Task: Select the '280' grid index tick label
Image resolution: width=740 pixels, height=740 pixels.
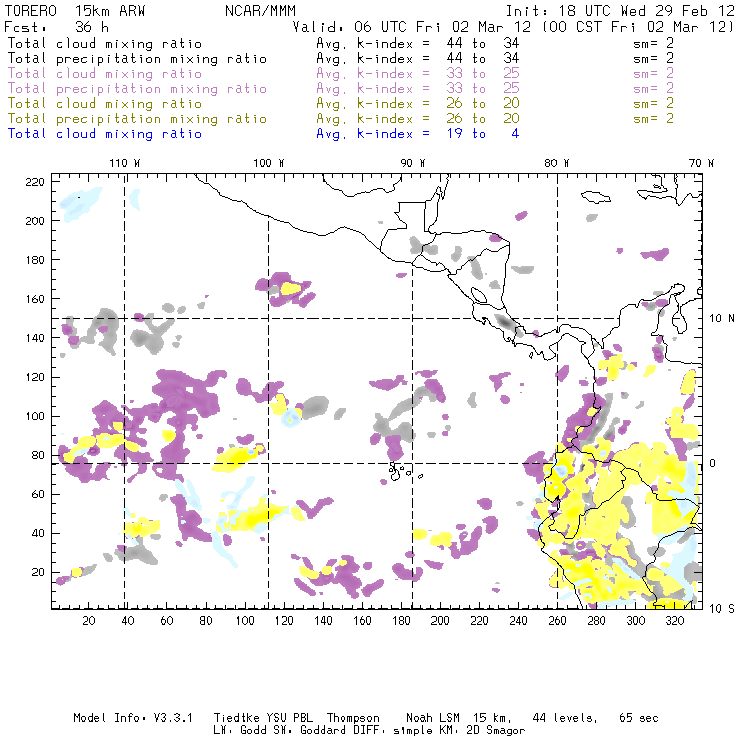Action: 597,621
